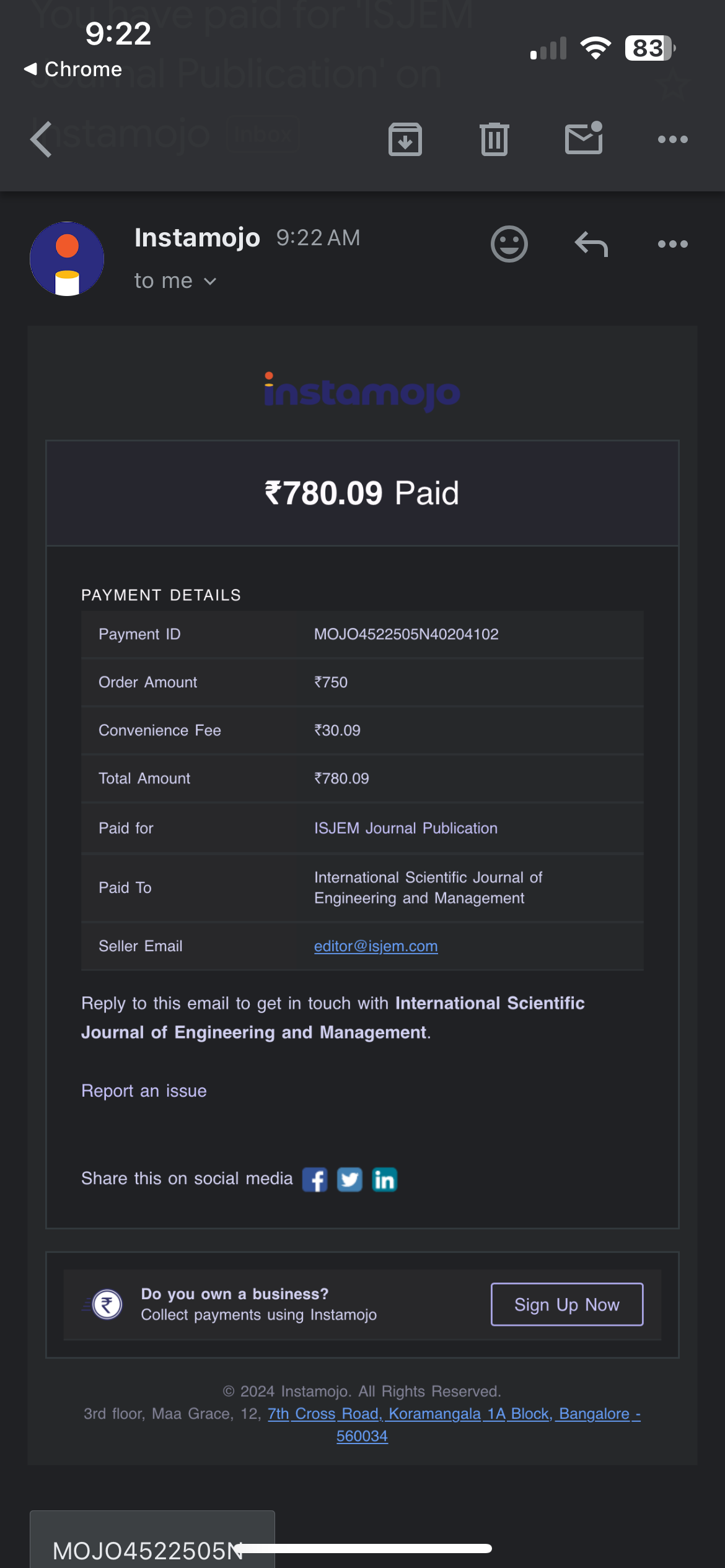
Task: Delete the email using the trash icon
Action: click(494, 139)
